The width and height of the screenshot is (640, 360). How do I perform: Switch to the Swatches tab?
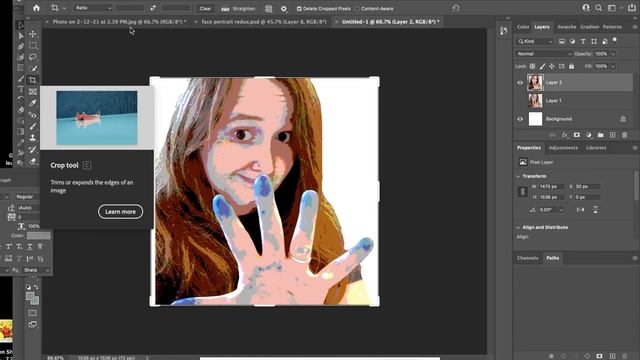click(567, 27)
